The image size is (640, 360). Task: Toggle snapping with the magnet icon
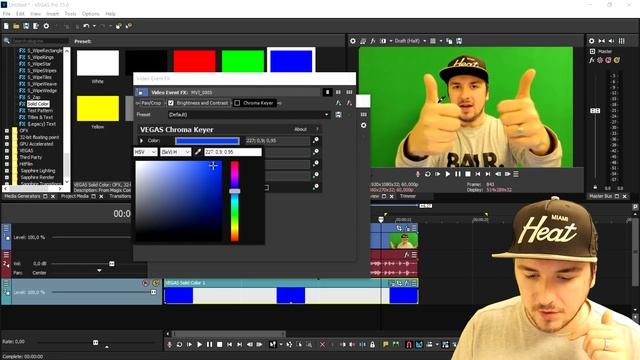pyautogui.click(x=409, y=344)
